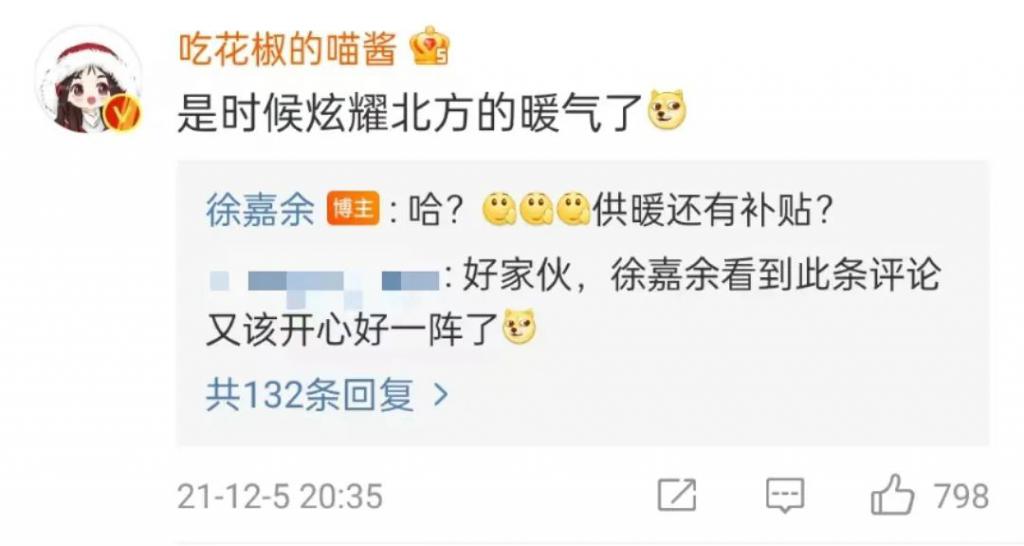
Task: Tap the repost share icon
Action: point(677,495)
